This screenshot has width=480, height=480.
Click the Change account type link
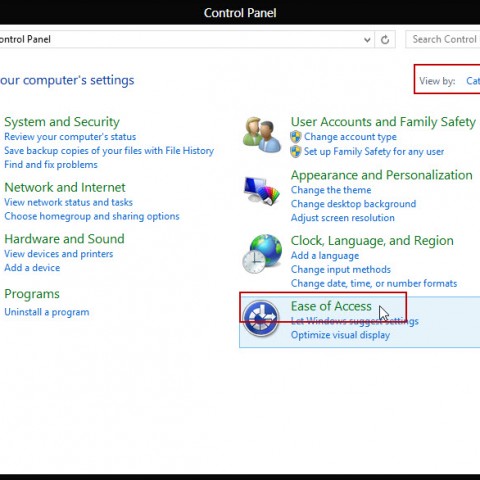pyautogui.click(x=350, y=137)
